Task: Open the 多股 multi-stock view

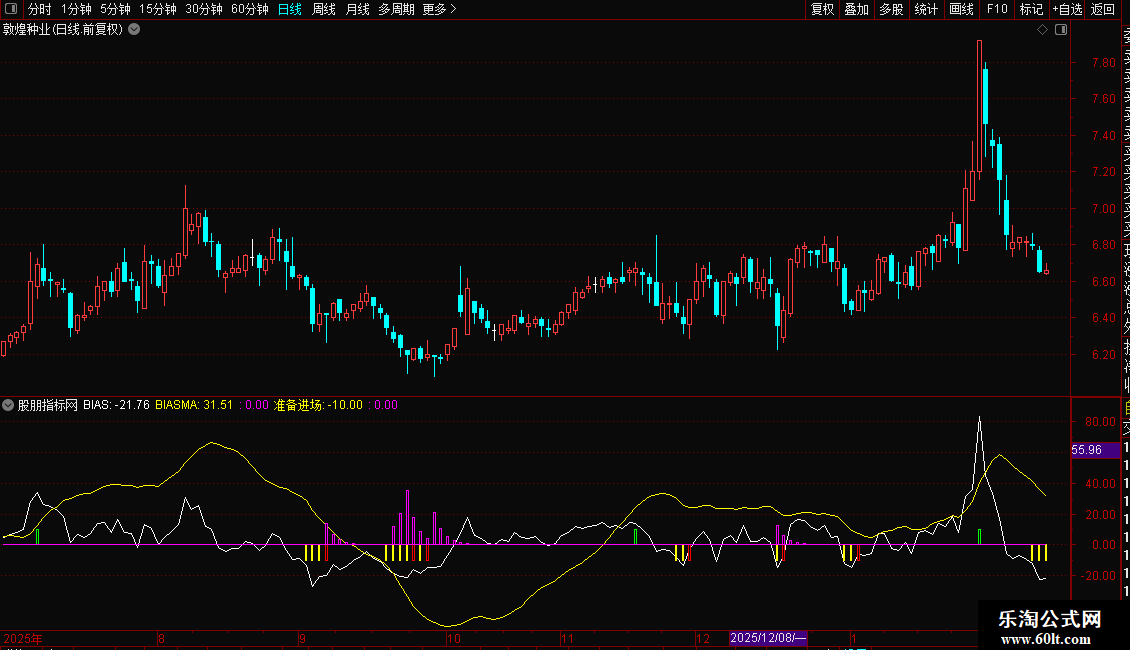Action: [x=891, y=9]
